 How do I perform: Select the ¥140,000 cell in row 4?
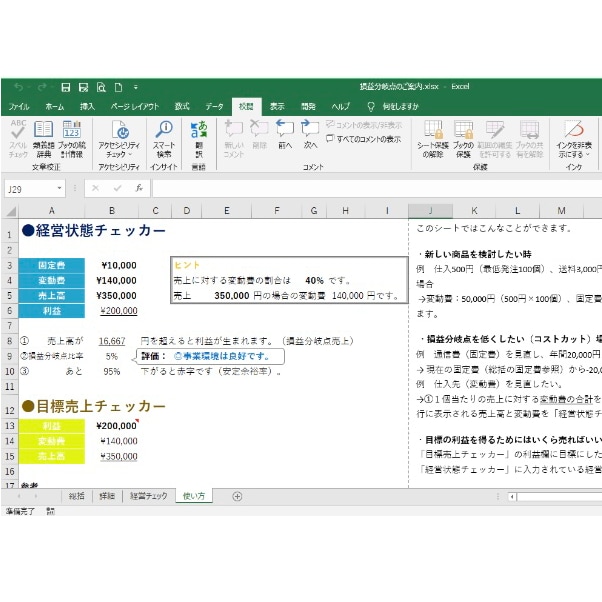112,281
